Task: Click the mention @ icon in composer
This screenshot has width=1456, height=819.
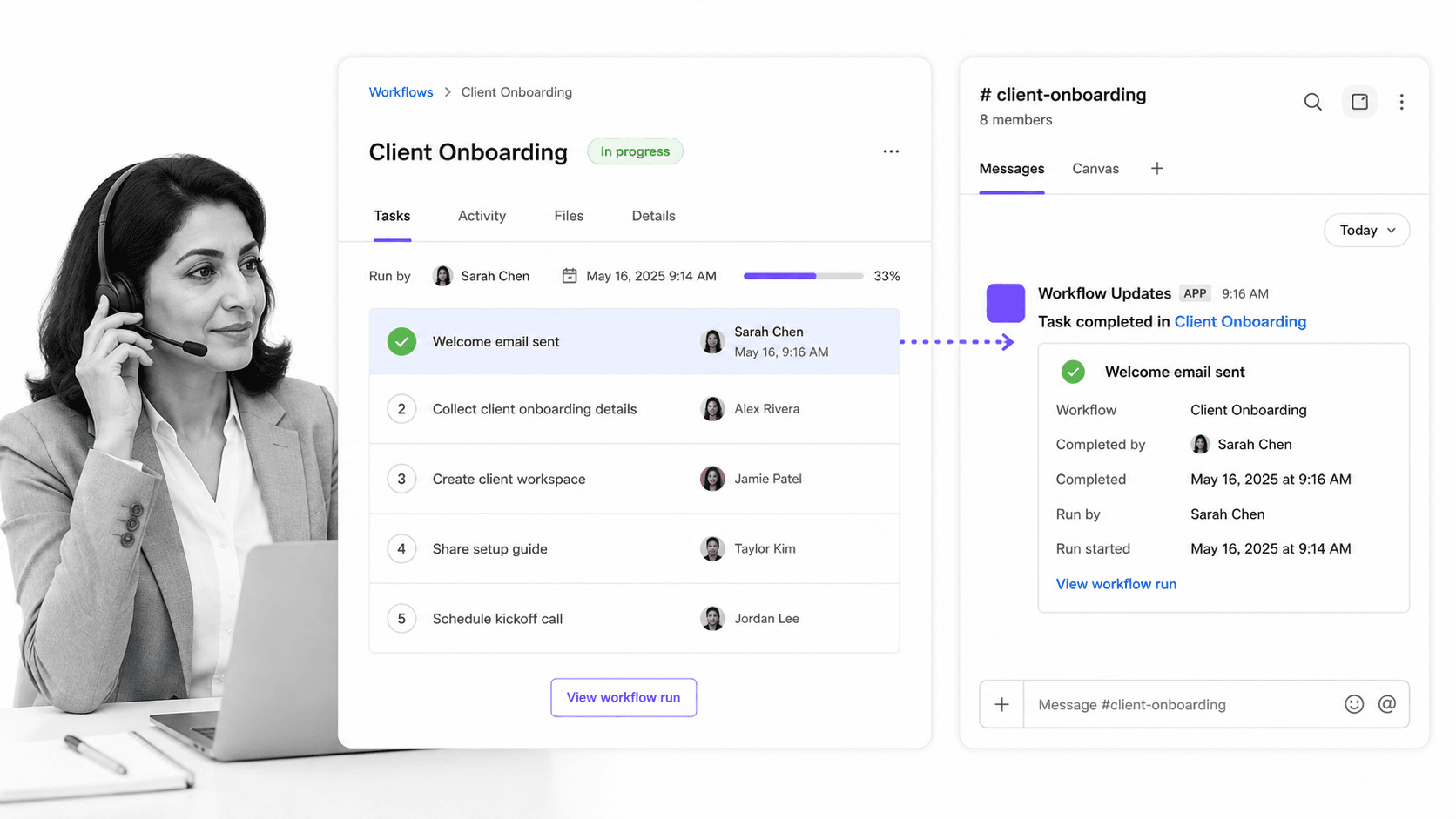Action: pyautogui.click(x=1387, y=704)
